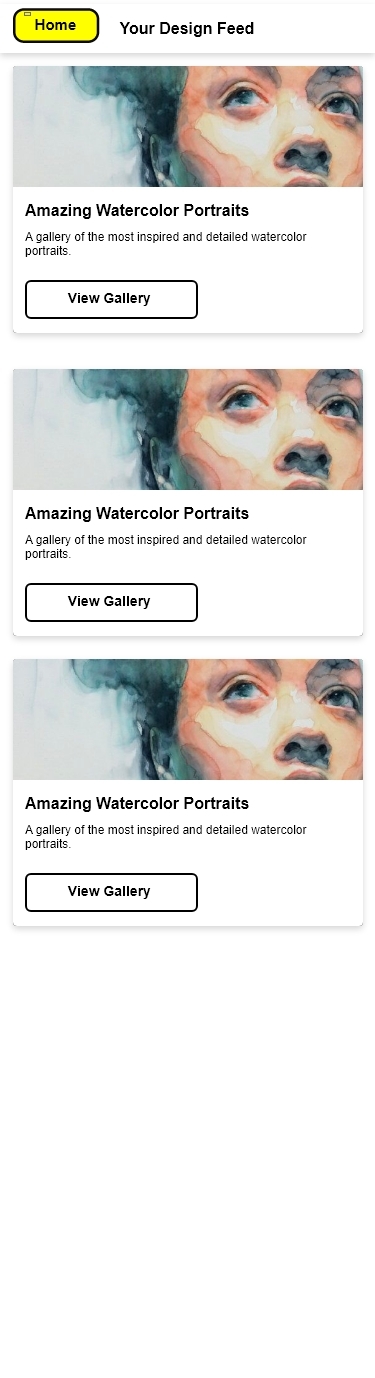
Task: Click the small icon inside Home button
Action: pyautogui.click(x=27, y=14)
